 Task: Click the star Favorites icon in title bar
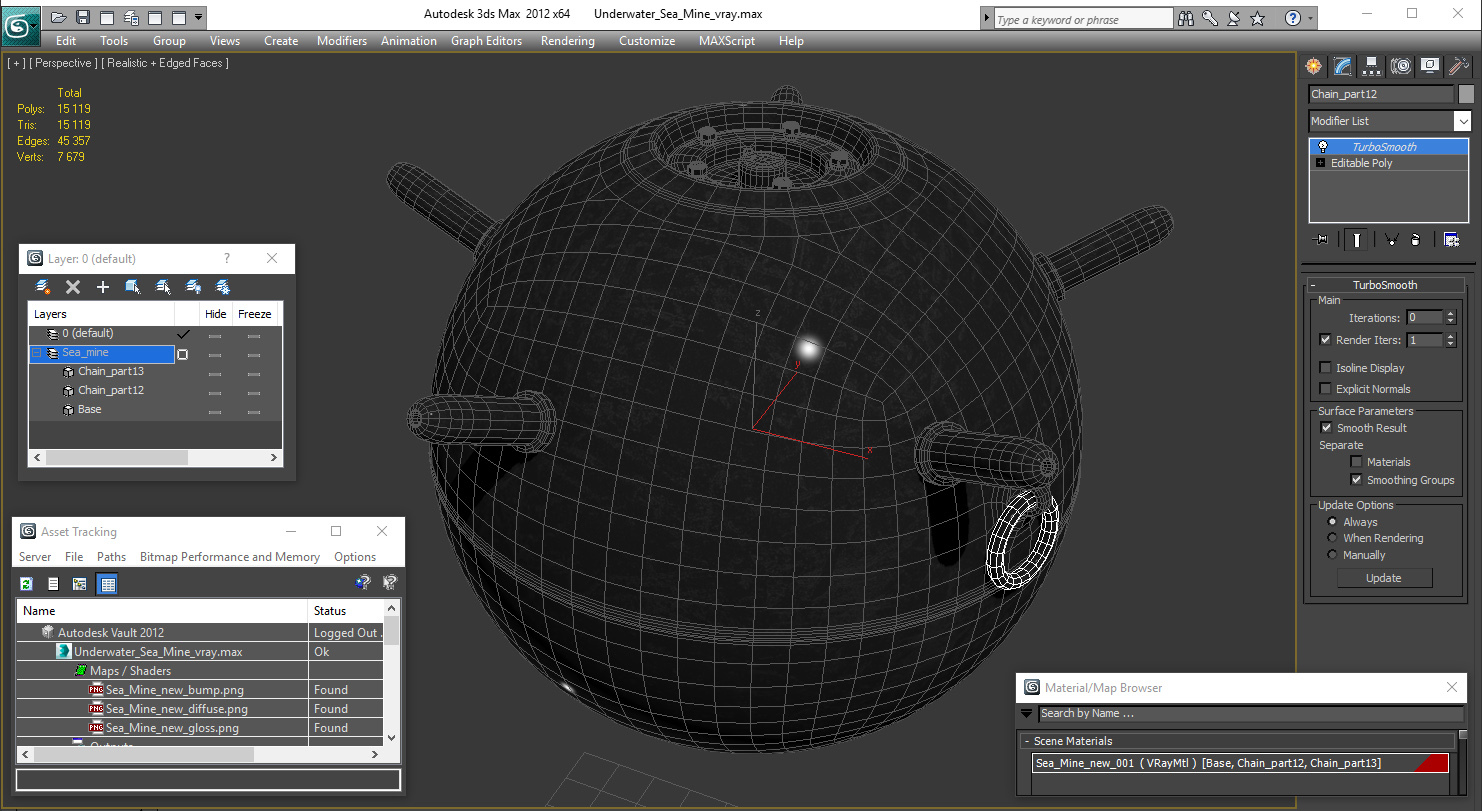pyautogui.click(x=1258, y=18)
